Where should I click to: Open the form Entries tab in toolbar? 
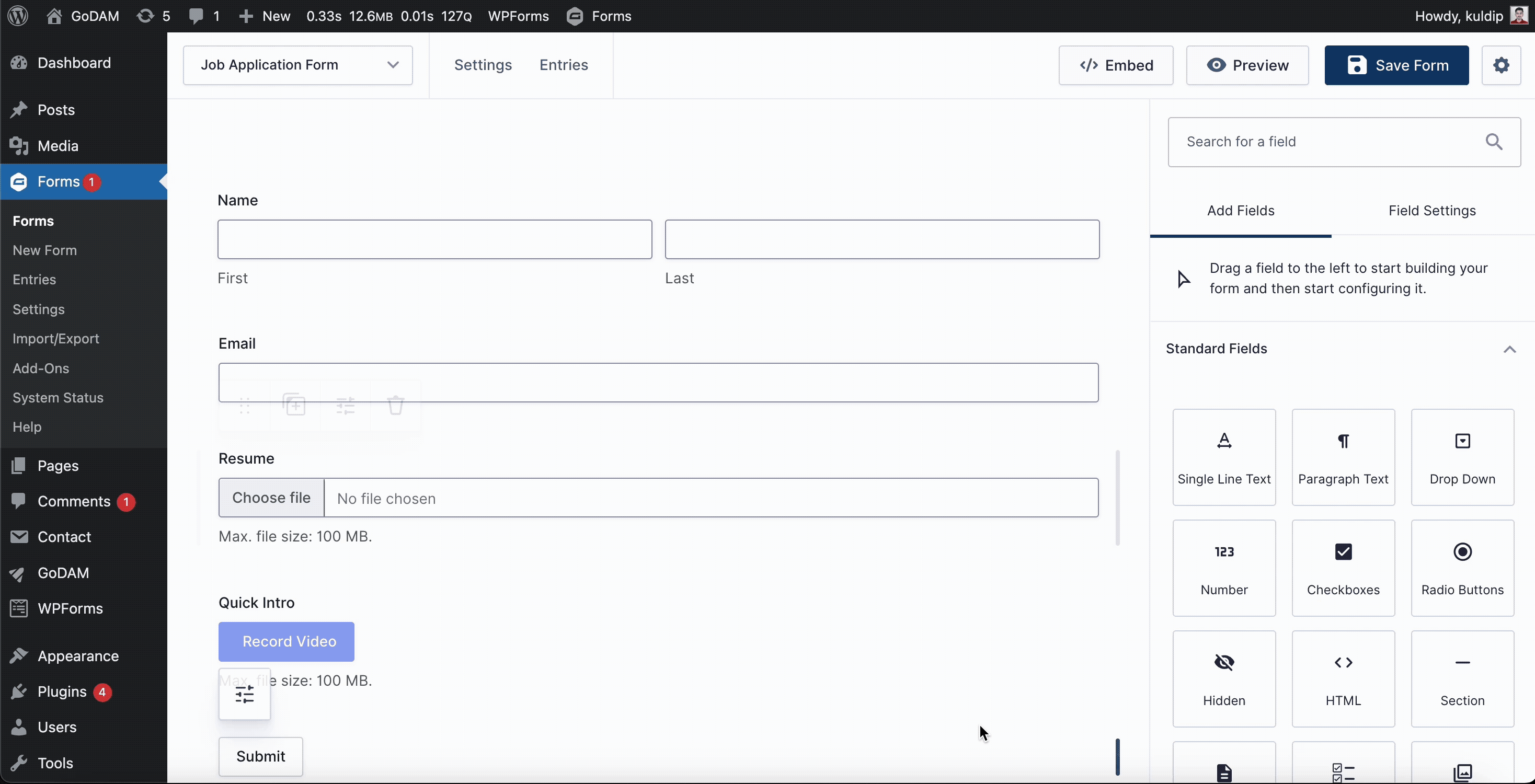pyautogui.click(x=564, y=65)
